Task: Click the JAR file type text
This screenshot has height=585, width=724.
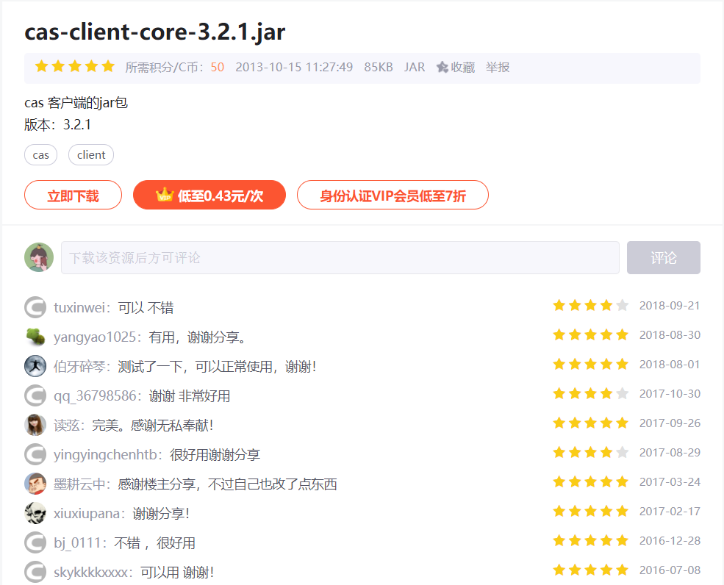Action: [x=414, y=67]
